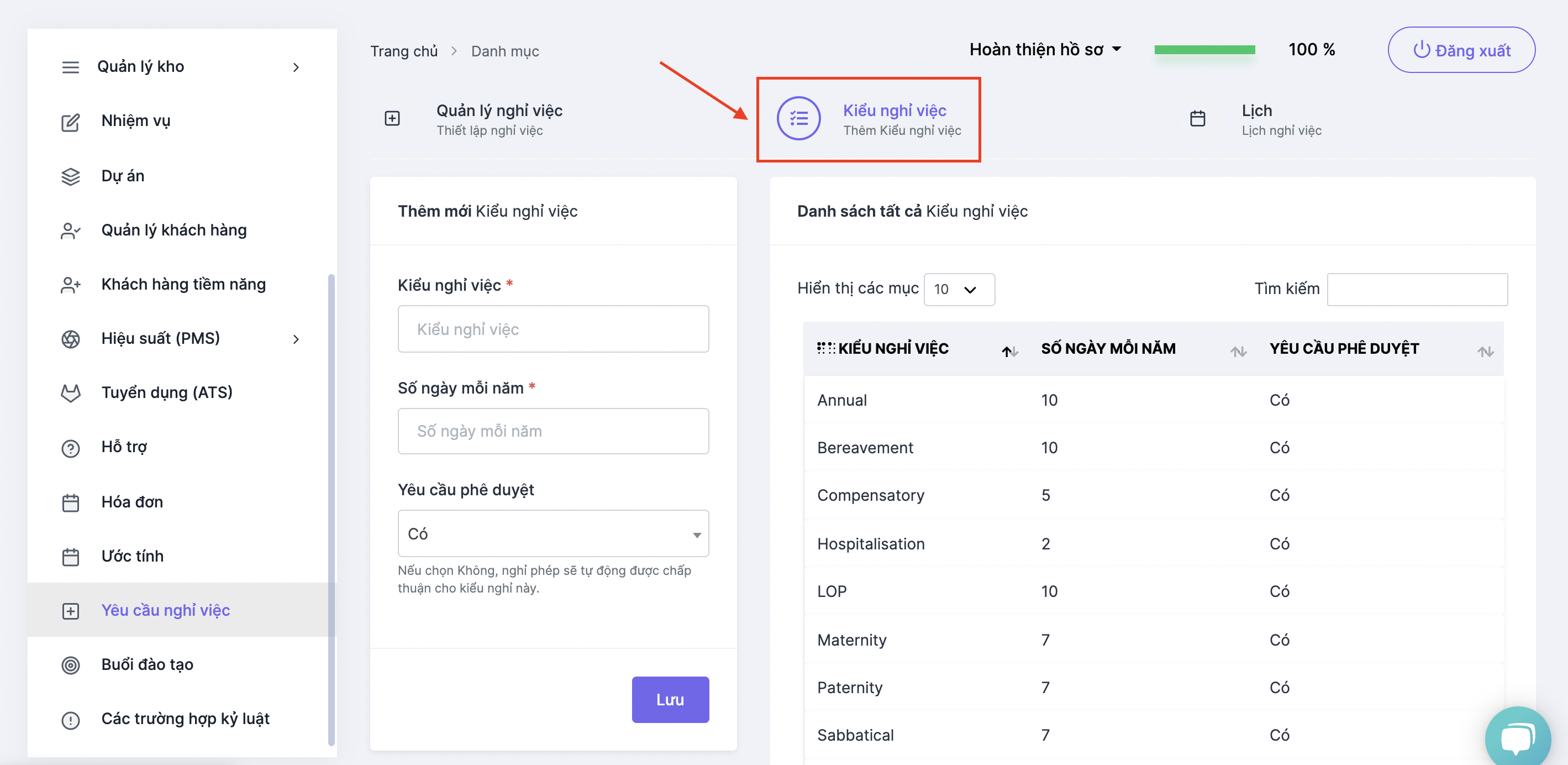Click the Quản lý khách hàng user icon
The height and width of the screenshot is (765, 1568).
71,231
